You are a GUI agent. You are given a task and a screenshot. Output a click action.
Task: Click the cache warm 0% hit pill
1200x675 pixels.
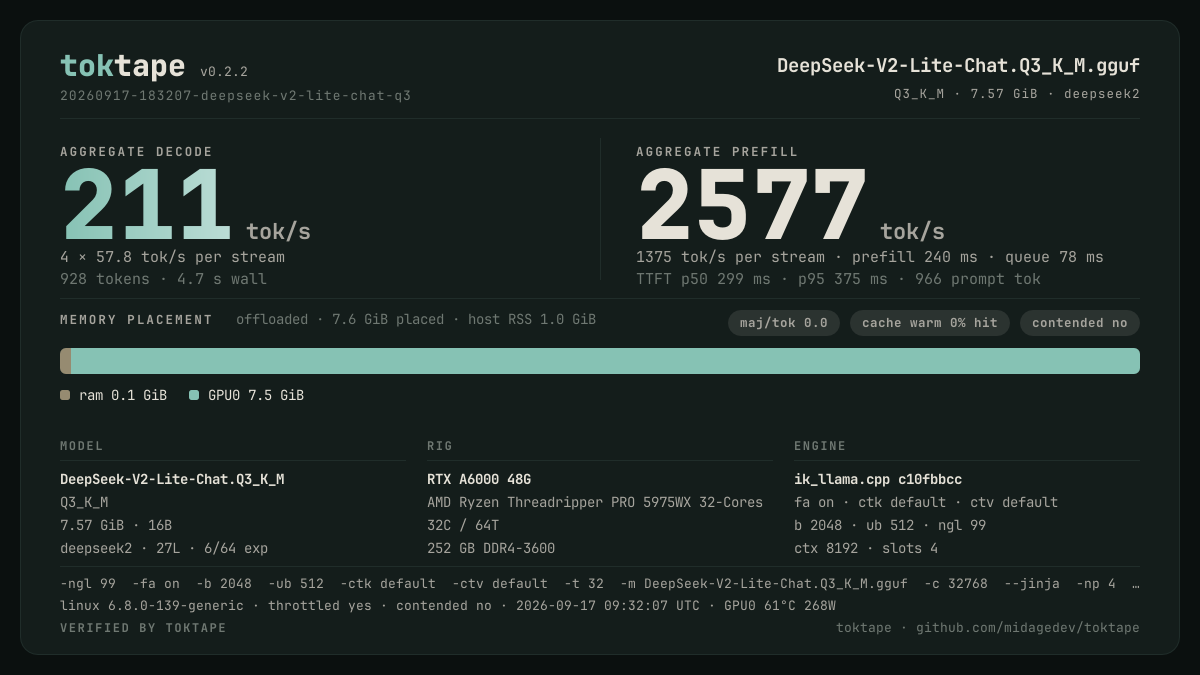pos(930,323)
